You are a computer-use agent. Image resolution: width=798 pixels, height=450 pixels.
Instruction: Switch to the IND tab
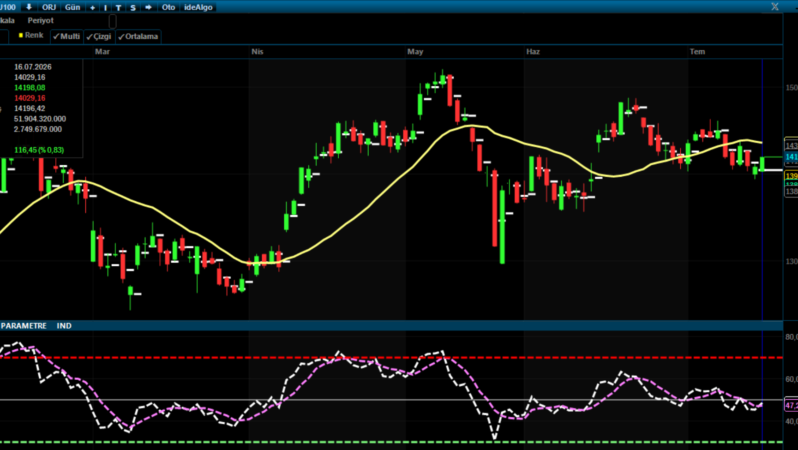pos(64,326)
